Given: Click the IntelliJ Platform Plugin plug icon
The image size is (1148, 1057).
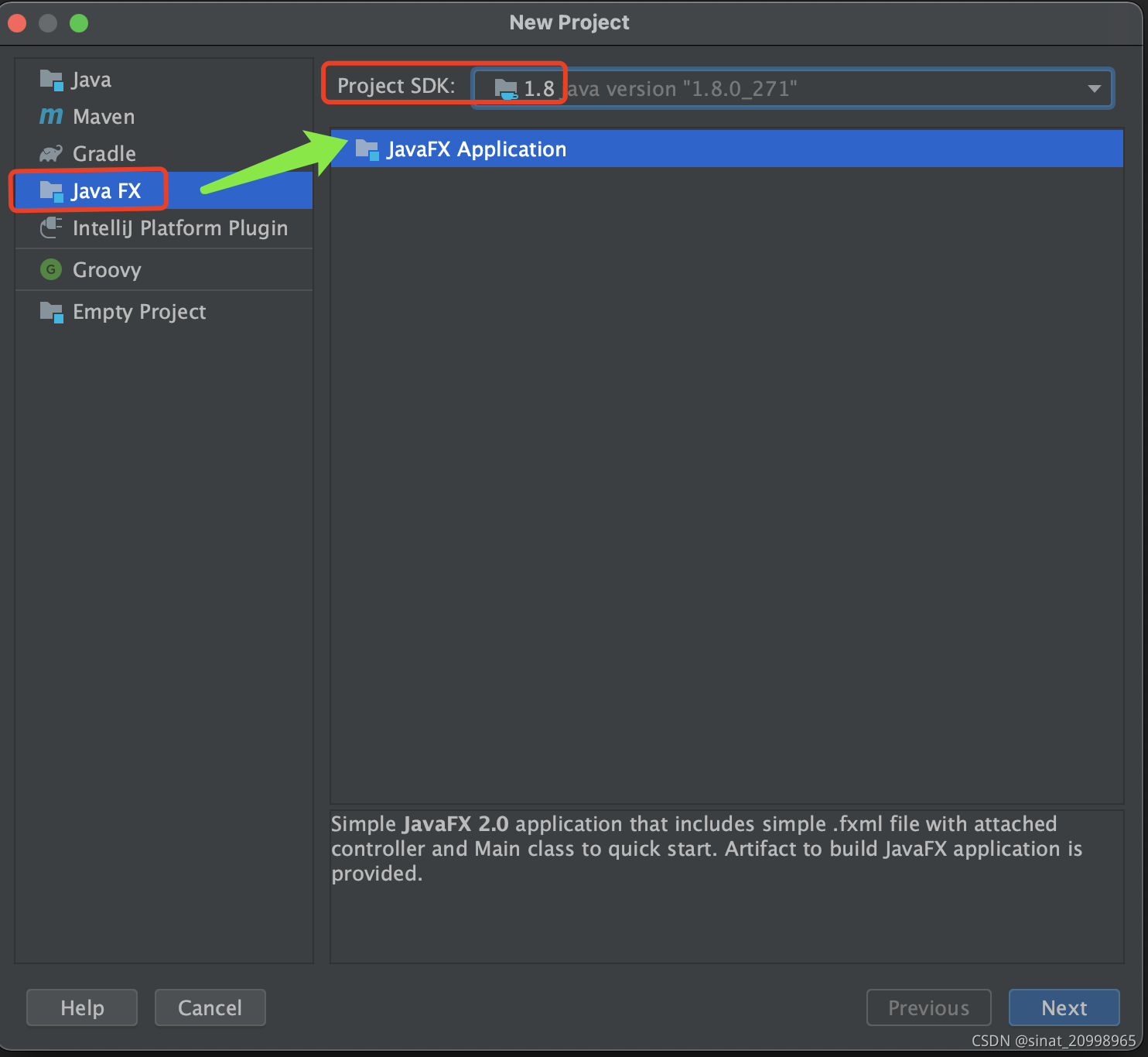Looking at the screenshot, I should 51,227.
